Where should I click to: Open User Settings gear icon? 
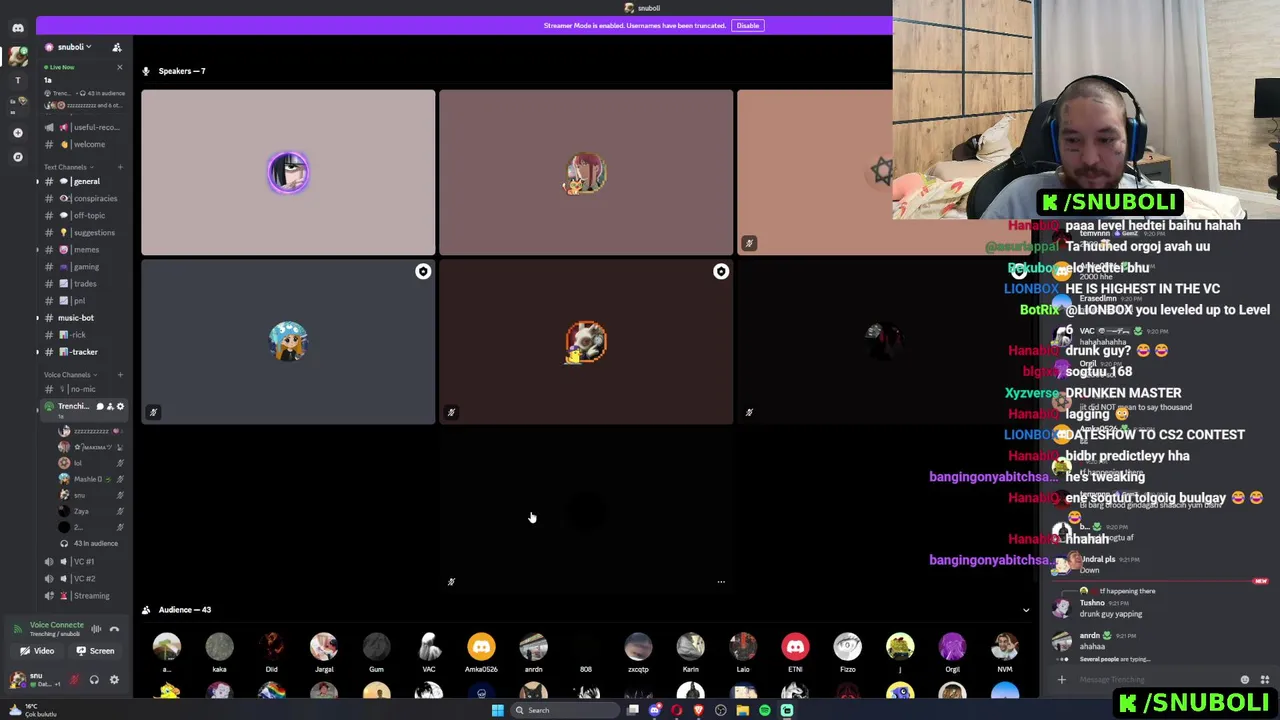[x=114, y=680]
